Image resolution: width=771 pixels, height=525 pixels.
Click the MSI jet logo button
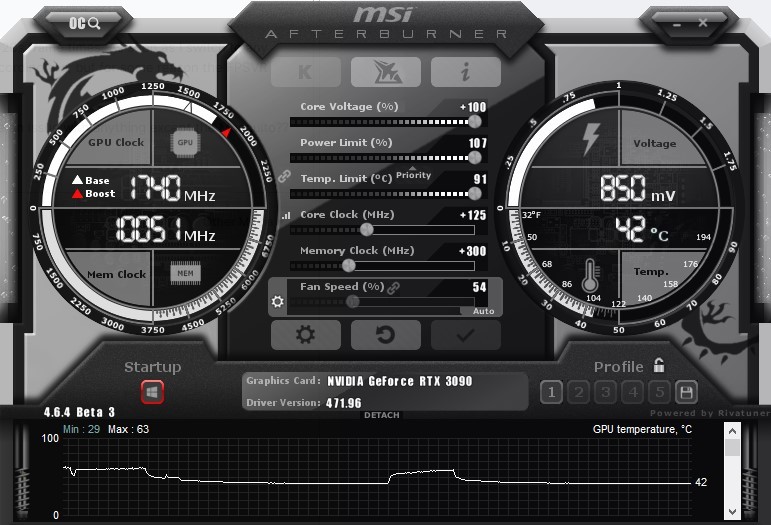pyautogui.click(x=386, y=72)
